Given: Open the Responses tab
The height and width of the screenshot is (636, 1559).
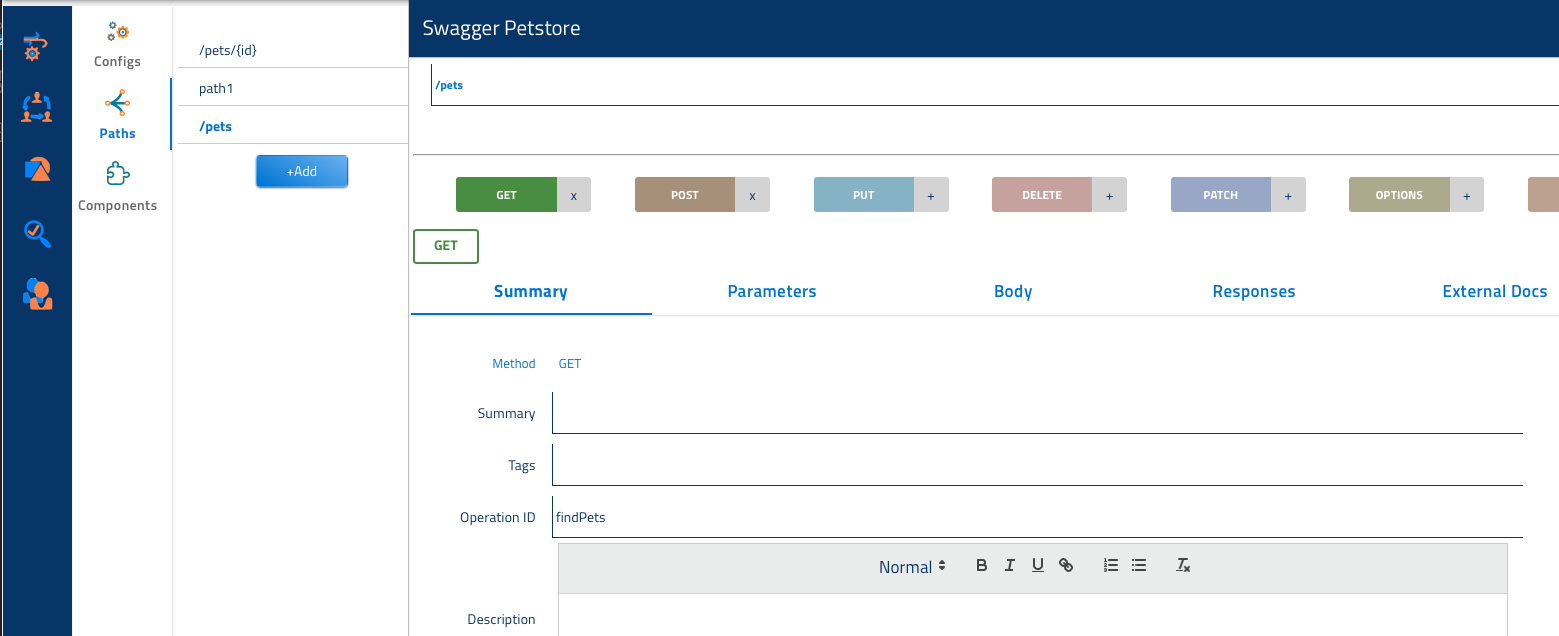Looking at the screenshot, I should [x=1253, y=292].
